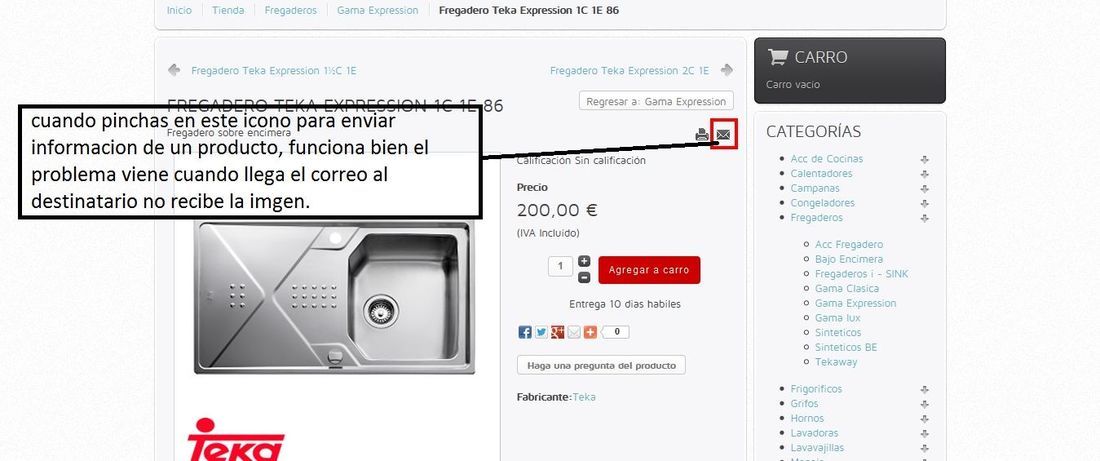Screen dimensions: 1100x461
Task: Share product on Facebook icon
Action: [525, 333]
